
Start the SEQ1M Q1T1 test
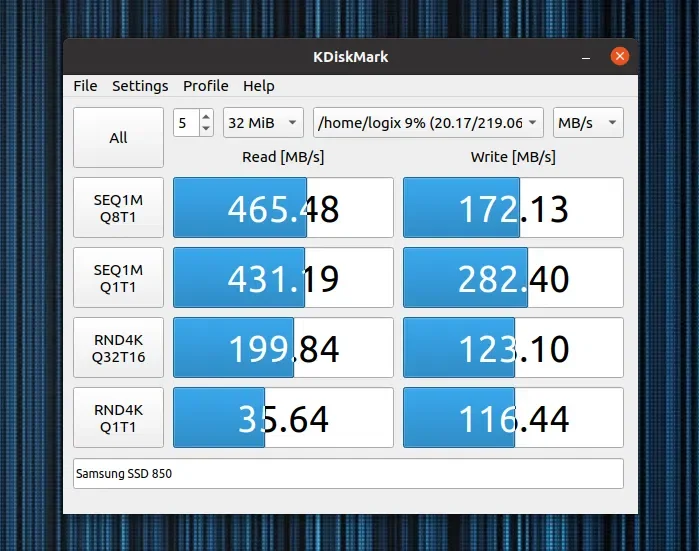[x=118, y=278]
